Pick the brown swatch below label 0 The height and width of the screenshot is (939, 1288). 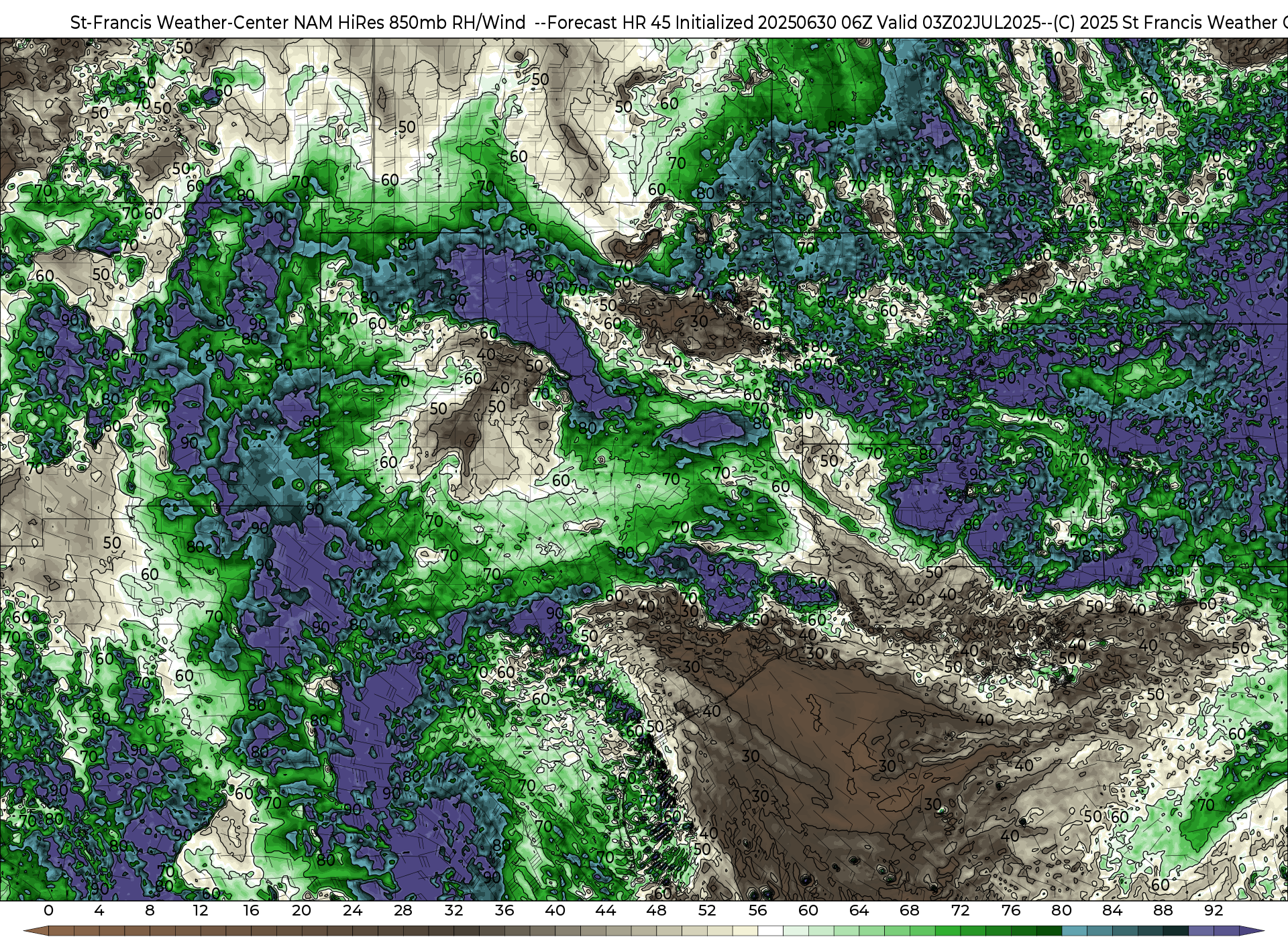[61, 931]
